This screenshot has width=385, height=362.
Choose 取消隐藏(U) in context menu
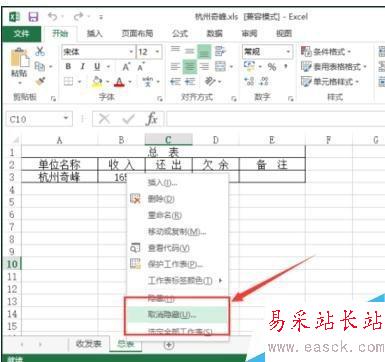(178, 315)
